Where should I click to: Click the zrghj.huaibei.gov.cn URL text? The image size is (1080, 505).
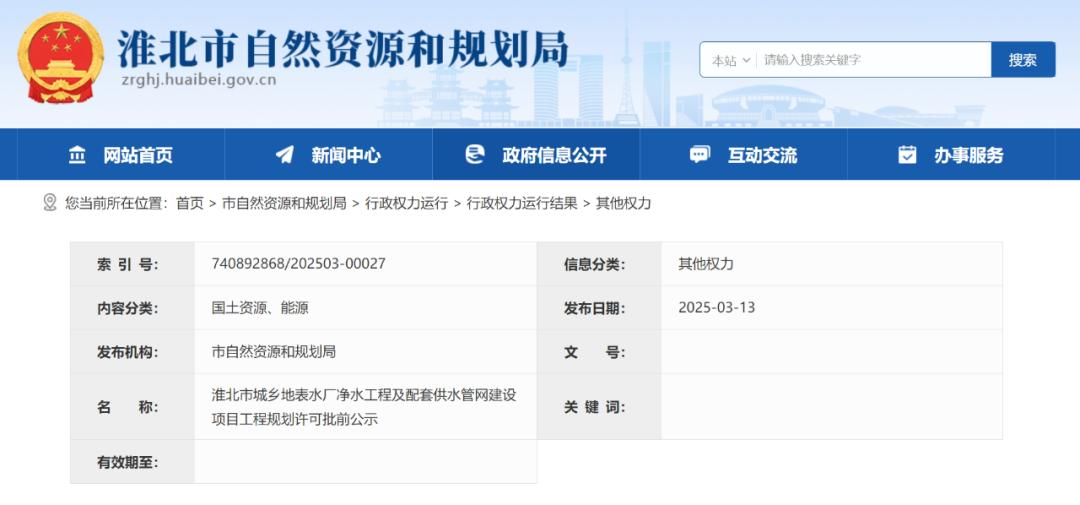[198, 80]
